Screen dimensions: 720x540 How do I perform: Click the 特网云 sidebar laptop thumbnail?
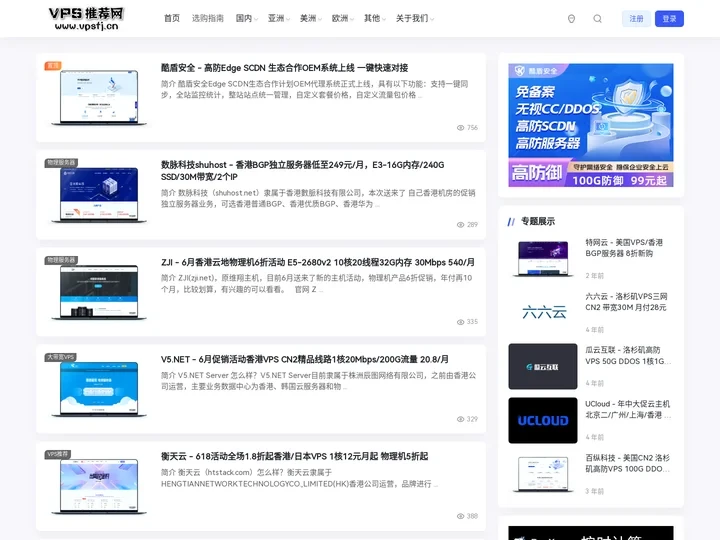(x=543, y=259)
